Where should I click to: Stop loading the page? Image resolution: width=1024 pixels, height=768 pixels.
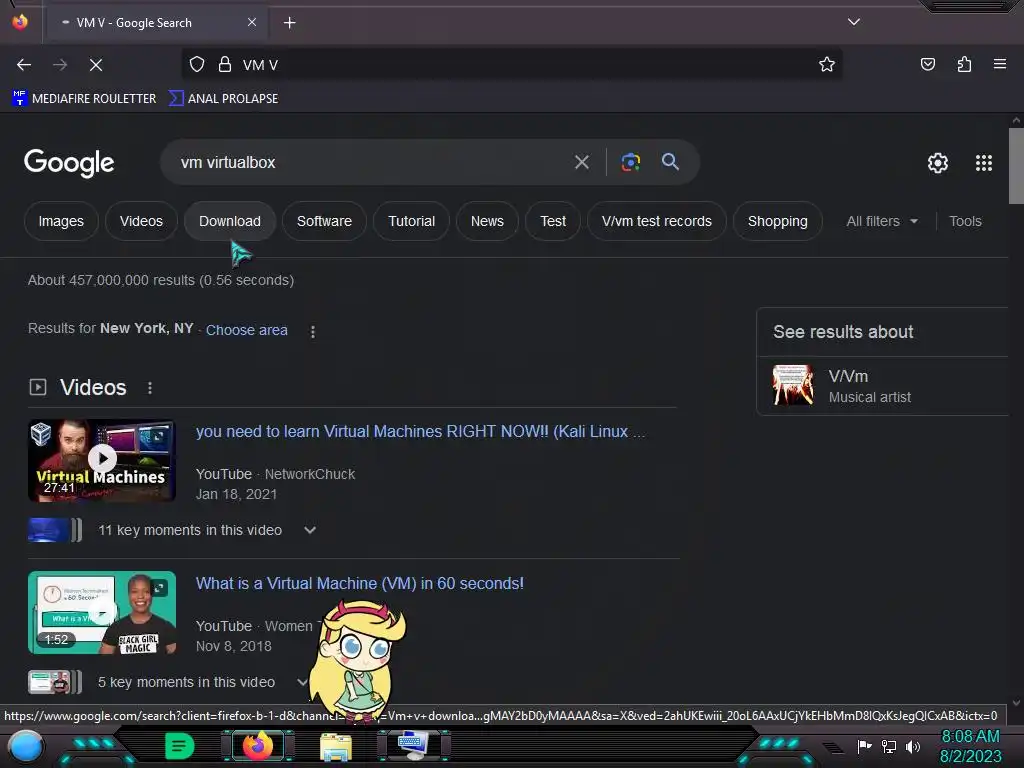coord(96,65)
